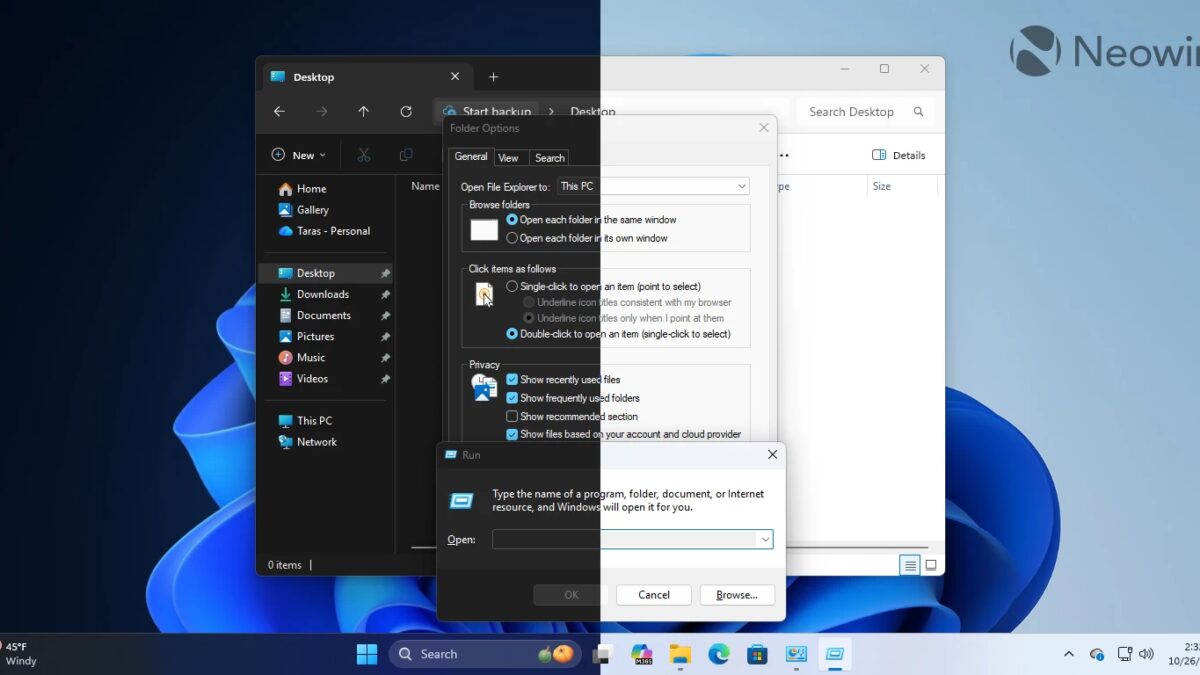
Task: Switch to Search tab in Folder Options
Action: [549, 158]
